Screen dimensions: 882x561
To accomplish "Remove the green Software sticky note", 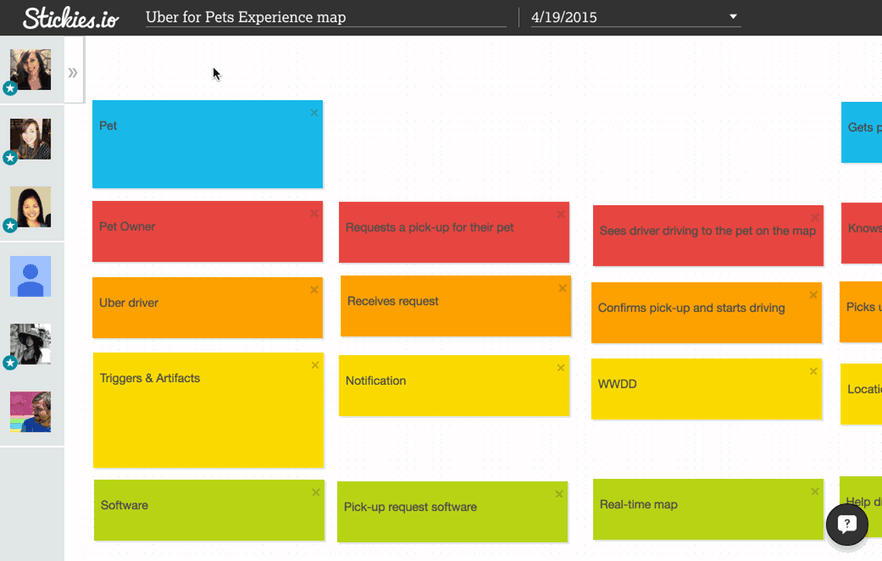I will click(x=316, y=492).
